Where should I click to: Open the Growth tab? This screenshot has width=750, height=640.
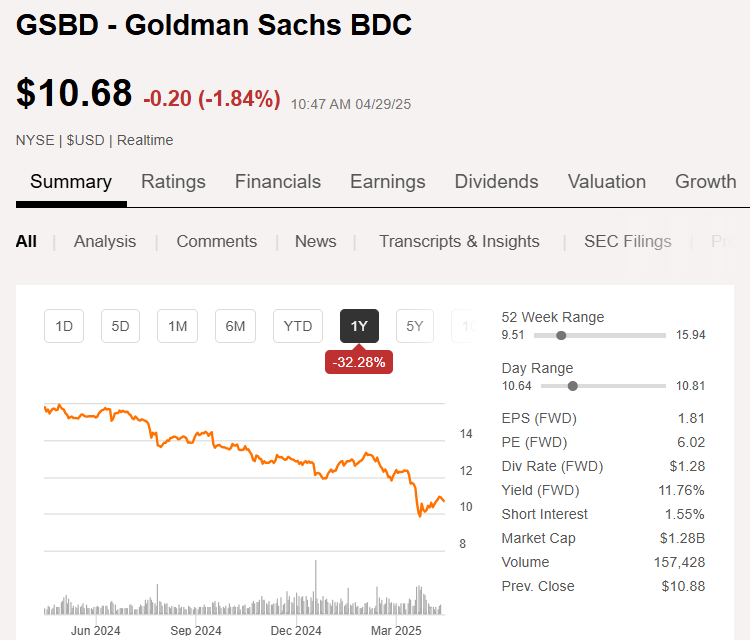(x=706, y=182)
